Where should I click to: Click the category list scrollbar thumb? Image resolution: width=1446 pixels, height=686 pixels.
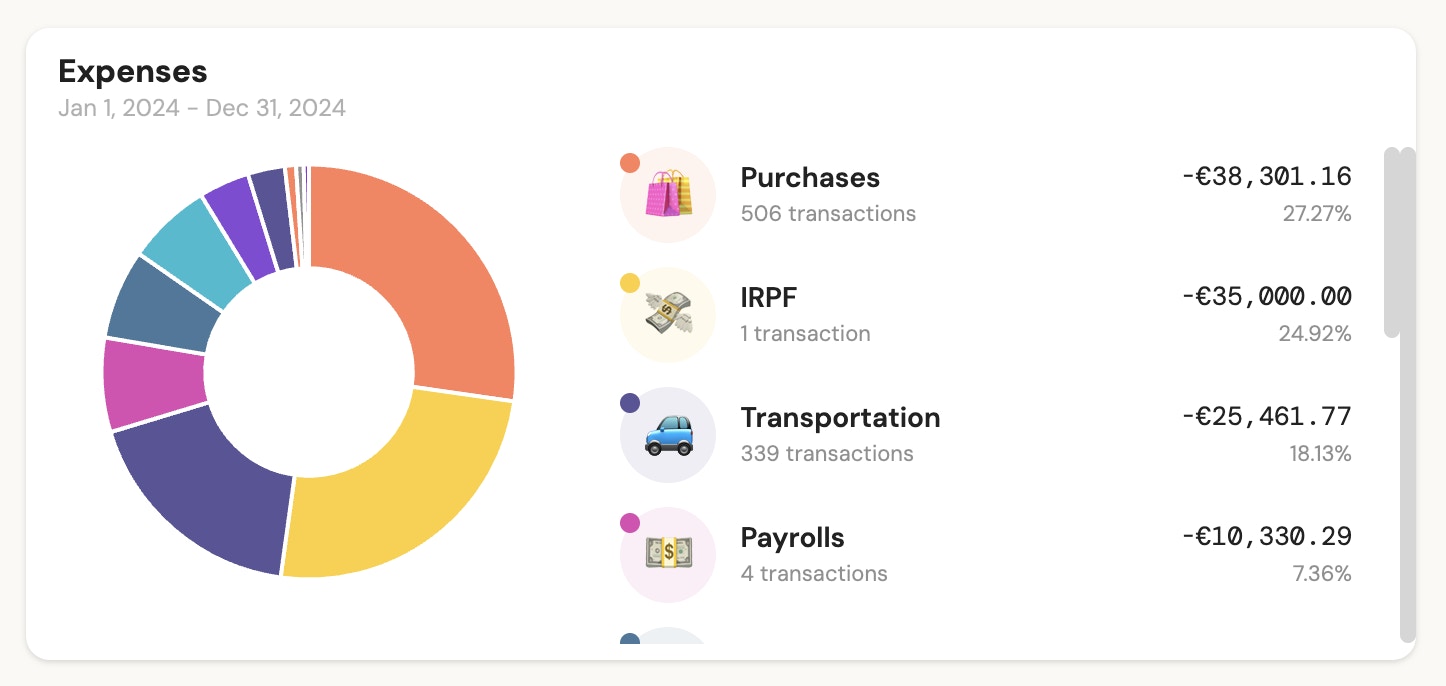pos(1392,242)
